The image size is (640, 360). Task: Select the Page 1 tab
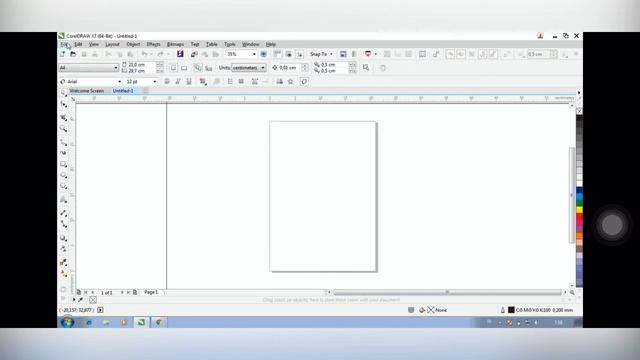(x=151, y=292)
